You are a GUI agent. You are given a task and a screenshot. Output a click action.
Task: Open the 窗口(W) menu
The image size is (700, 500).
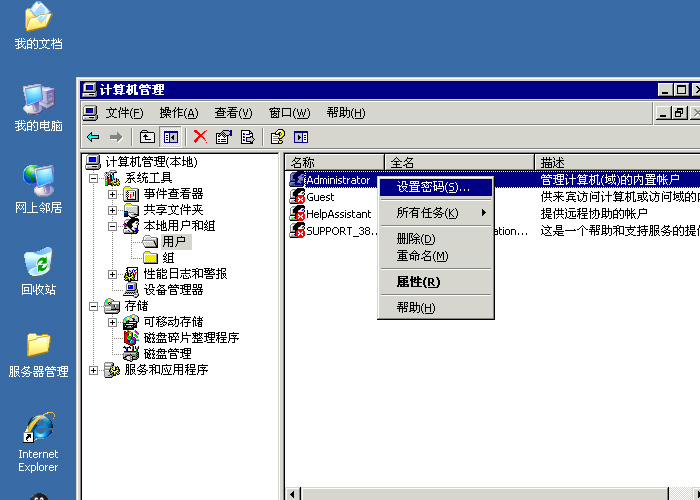pyautogui.click(x=289, y=113)
